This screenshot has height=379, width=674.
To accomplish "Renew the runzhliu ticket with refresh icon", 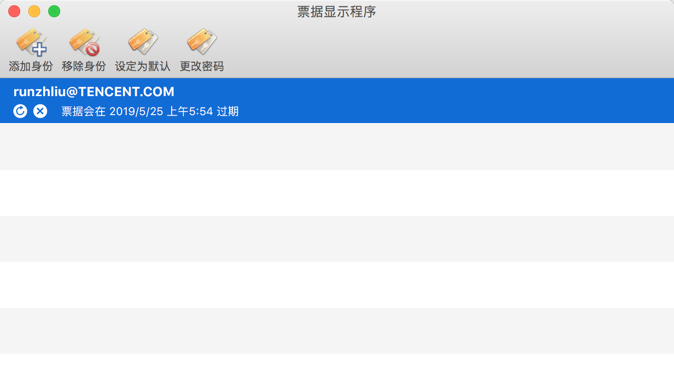I will point(20,111).
